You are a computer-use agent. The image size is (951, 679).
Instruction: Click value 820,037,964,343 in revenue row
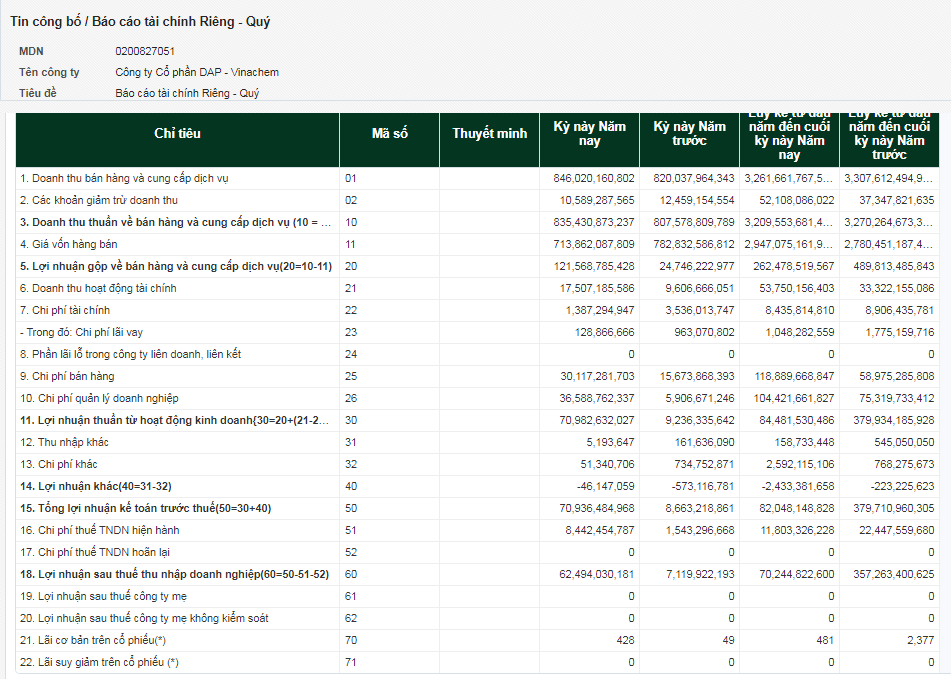point(694,178)
